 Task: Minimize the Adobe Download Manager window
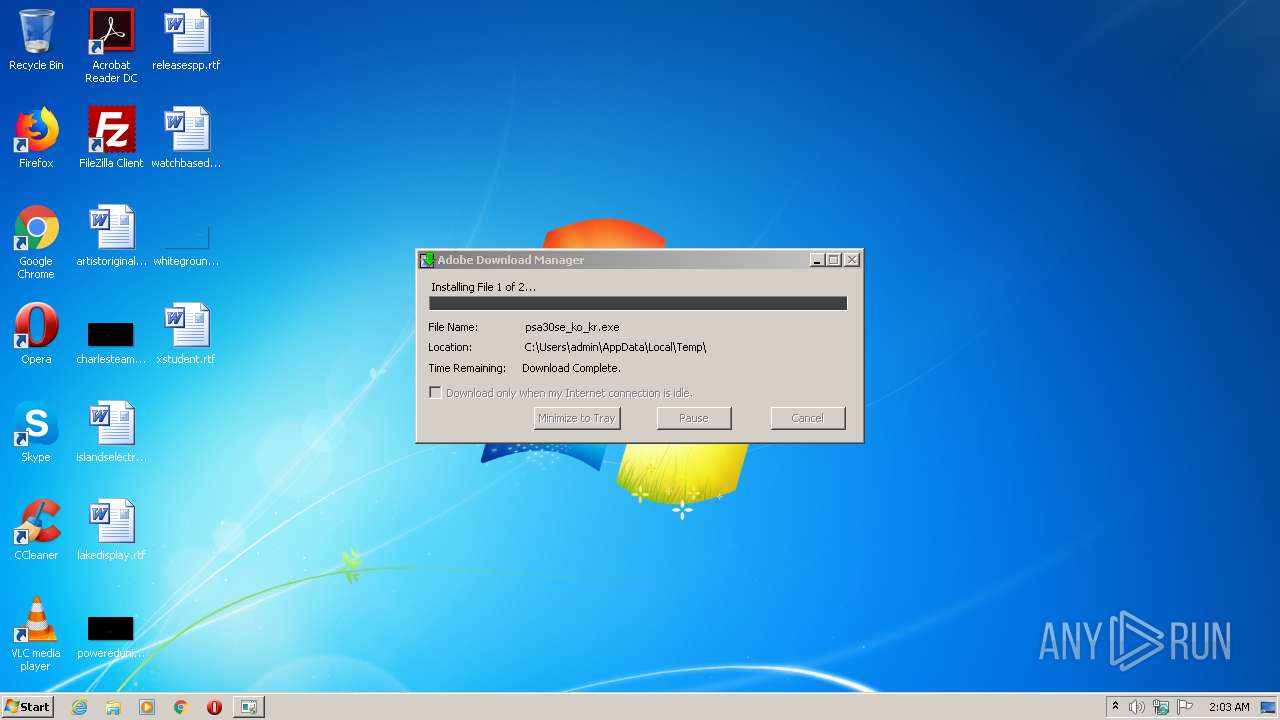click(x=817, y=260)
